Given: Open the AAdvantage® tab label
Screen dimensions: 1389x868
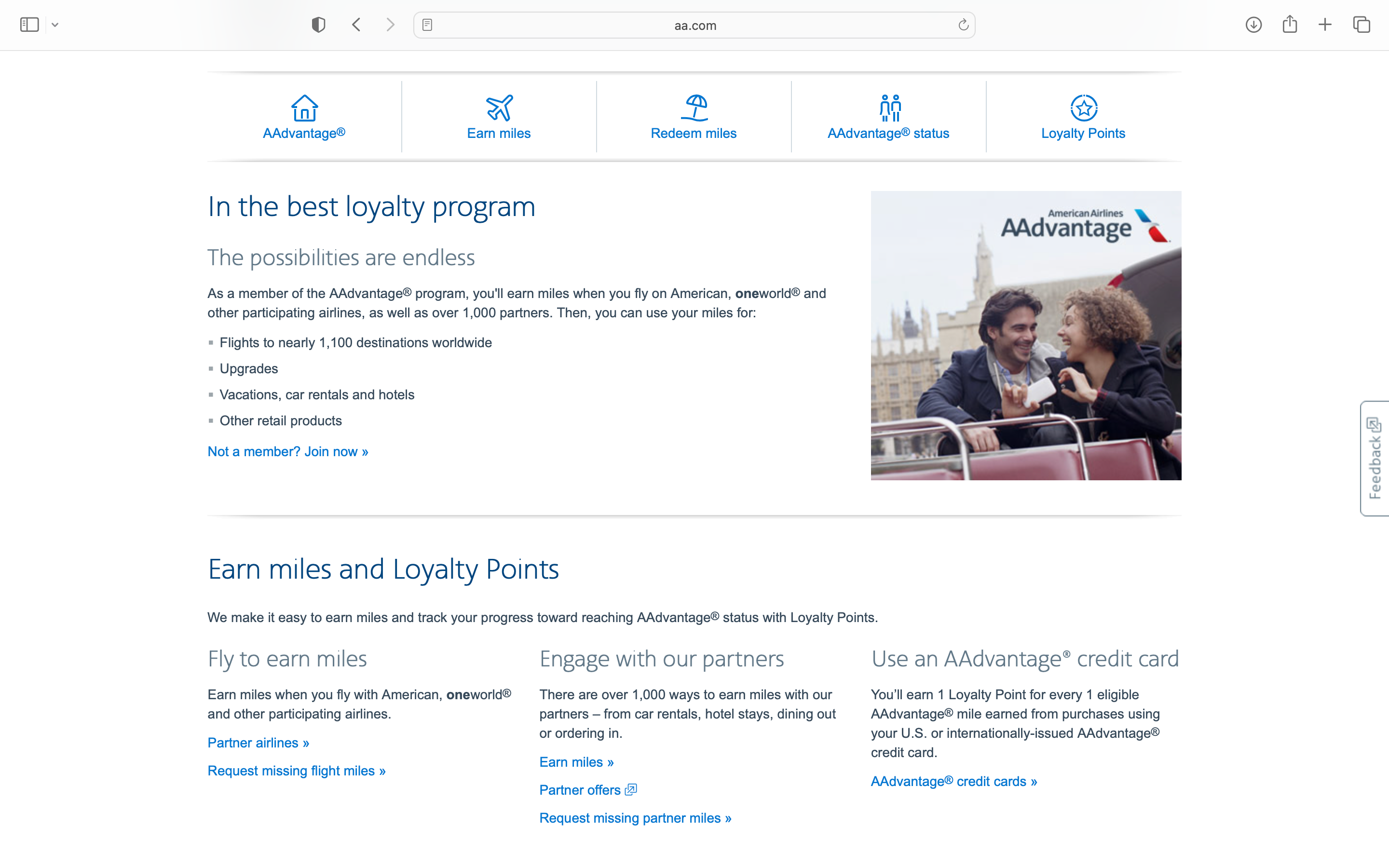Looking at the screenshot, I should (304, 133).
